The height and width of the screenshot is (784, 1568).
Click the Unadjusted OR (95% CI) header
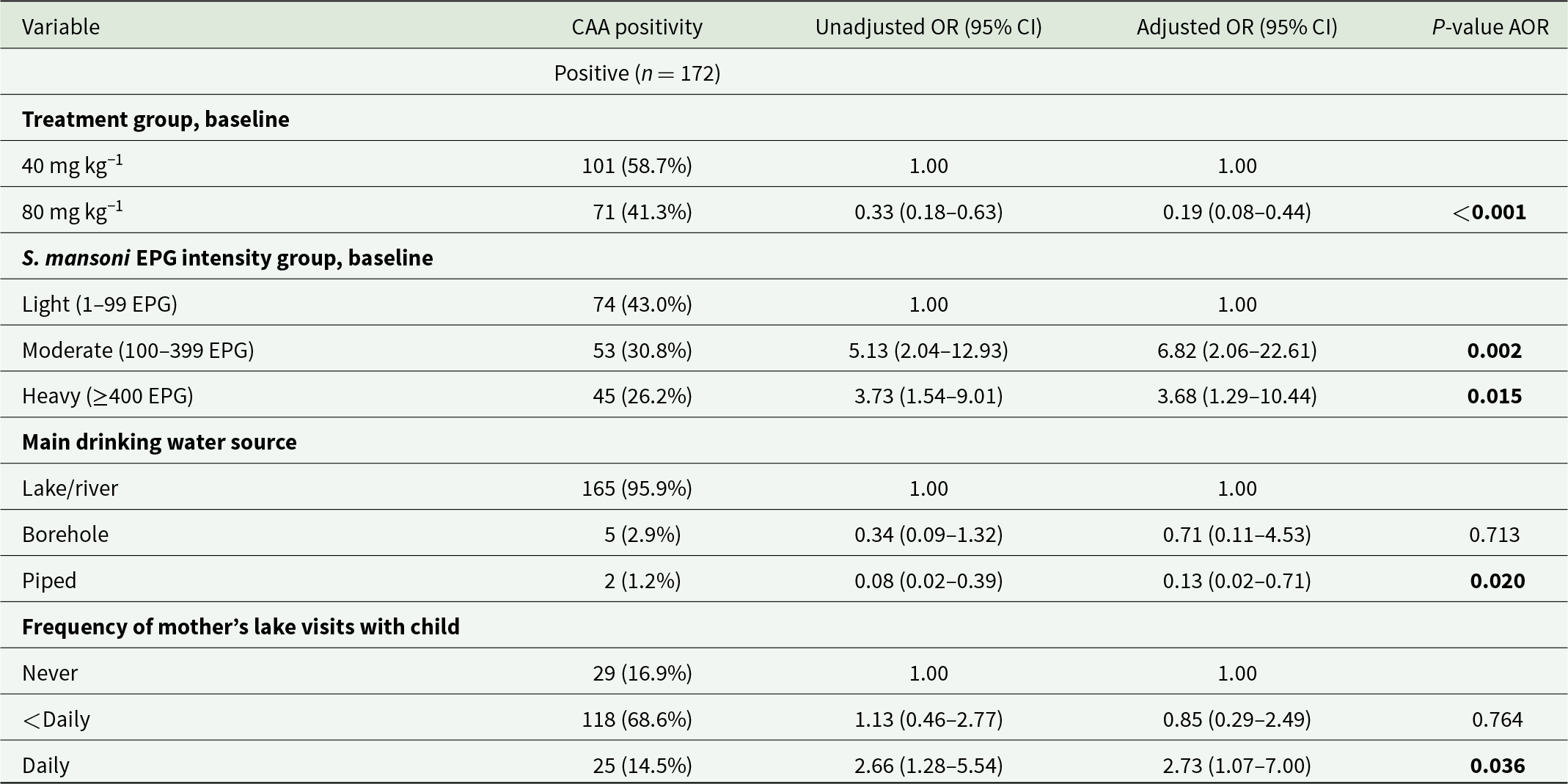[928, 27]
